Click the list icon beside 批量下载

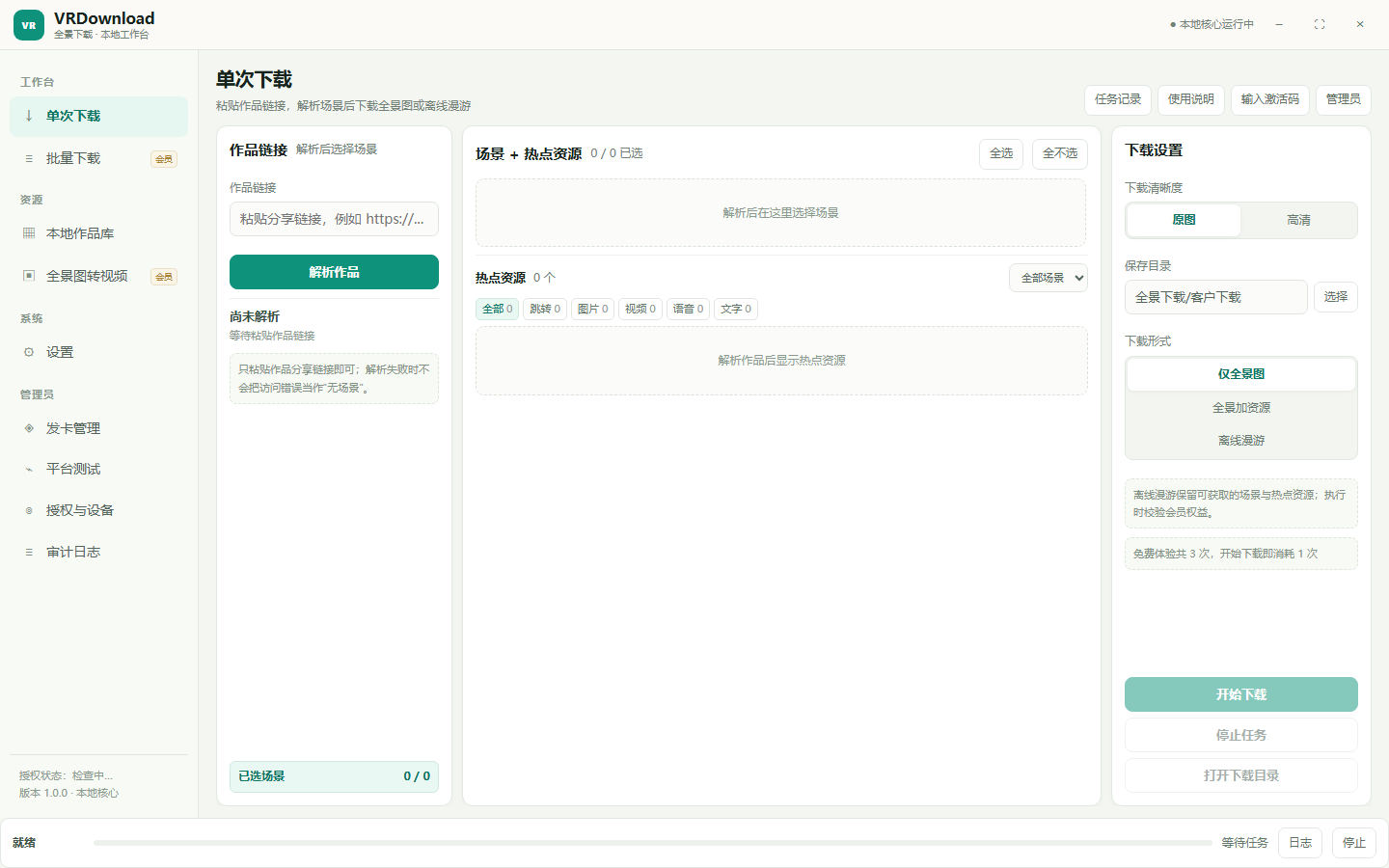click(29, 158)
